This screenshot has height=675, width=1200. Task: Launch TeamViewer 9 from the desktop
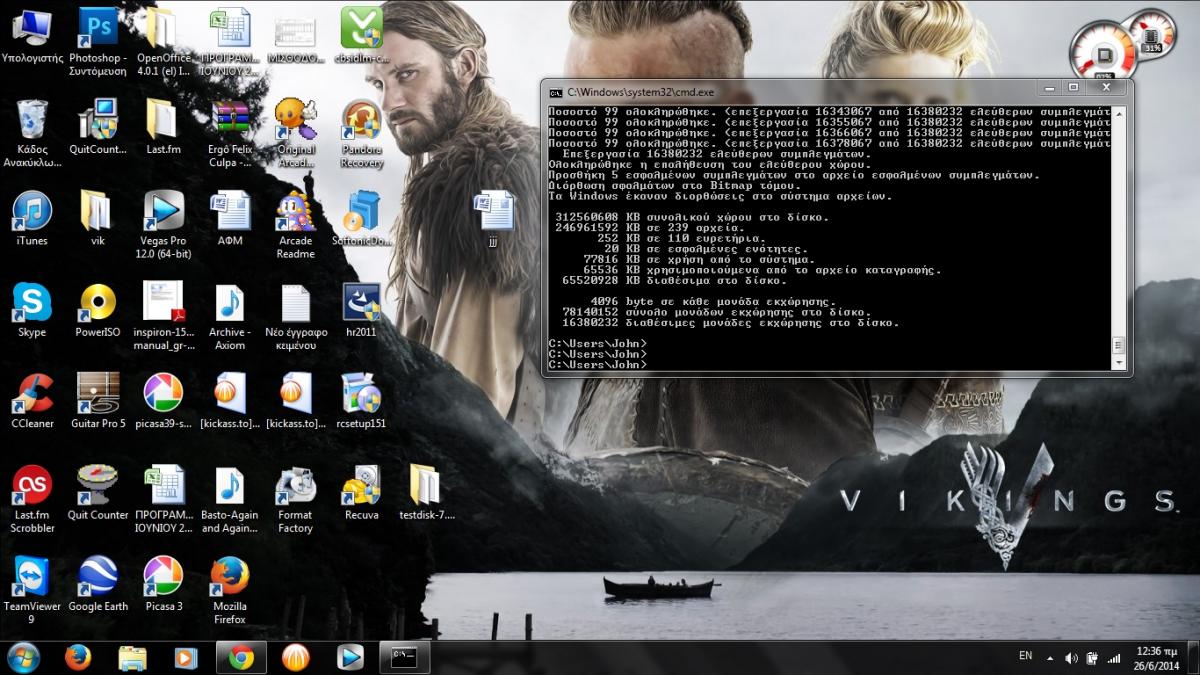(32, 576)
